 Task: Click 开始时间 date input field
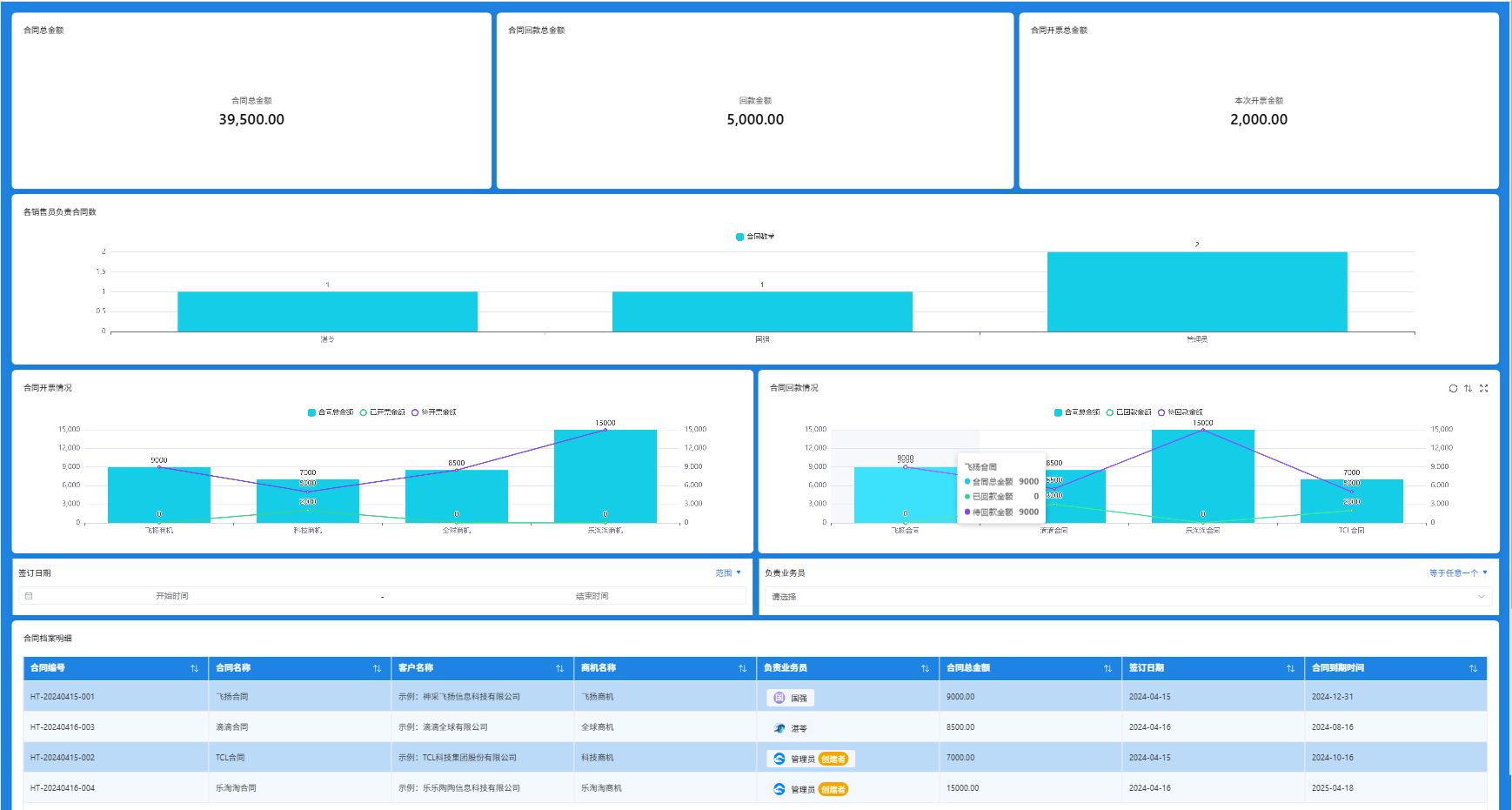point(172,596)
